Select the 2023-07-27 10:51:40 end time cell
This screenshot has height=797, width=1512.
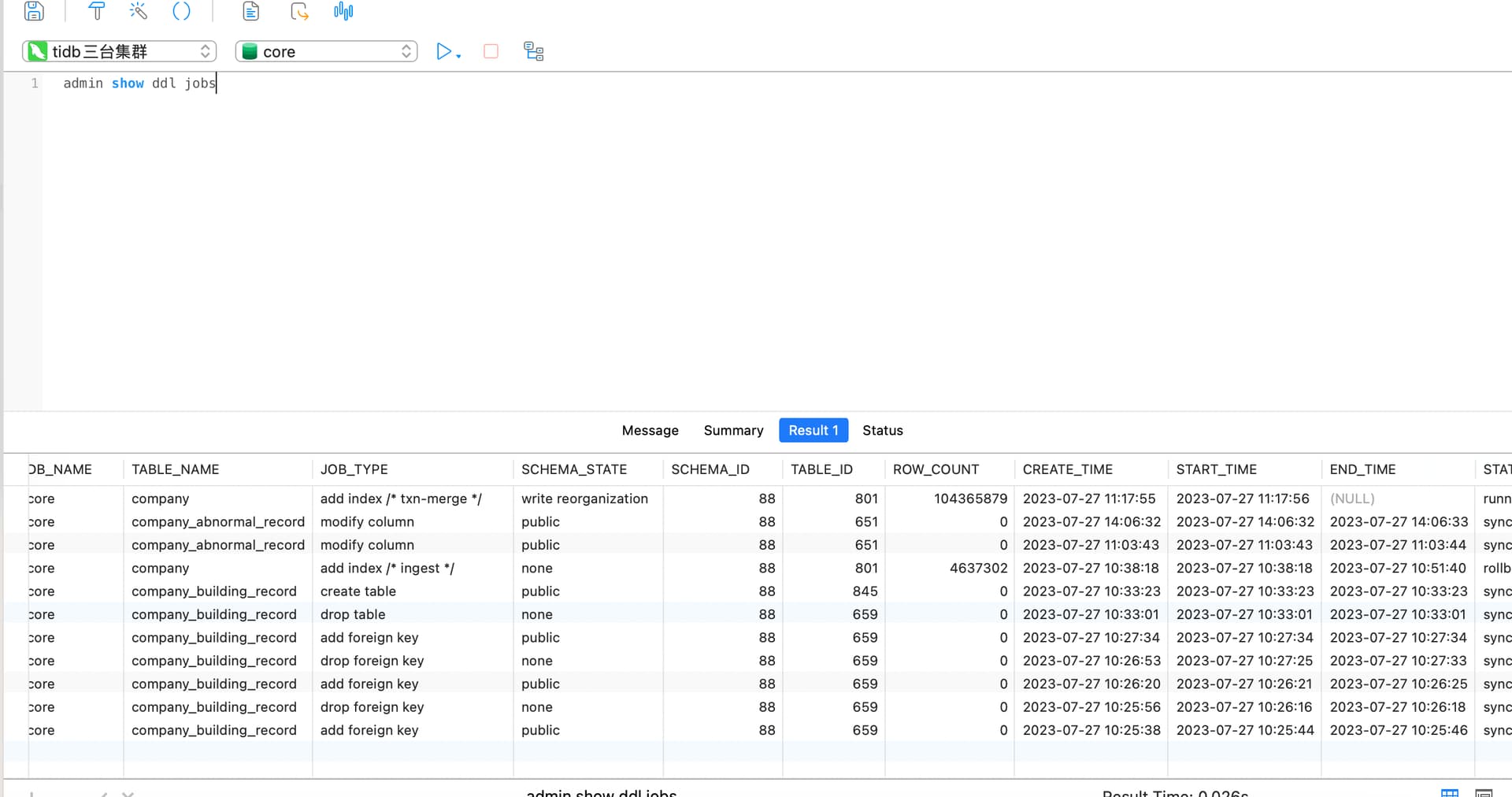pos(1398,568)
